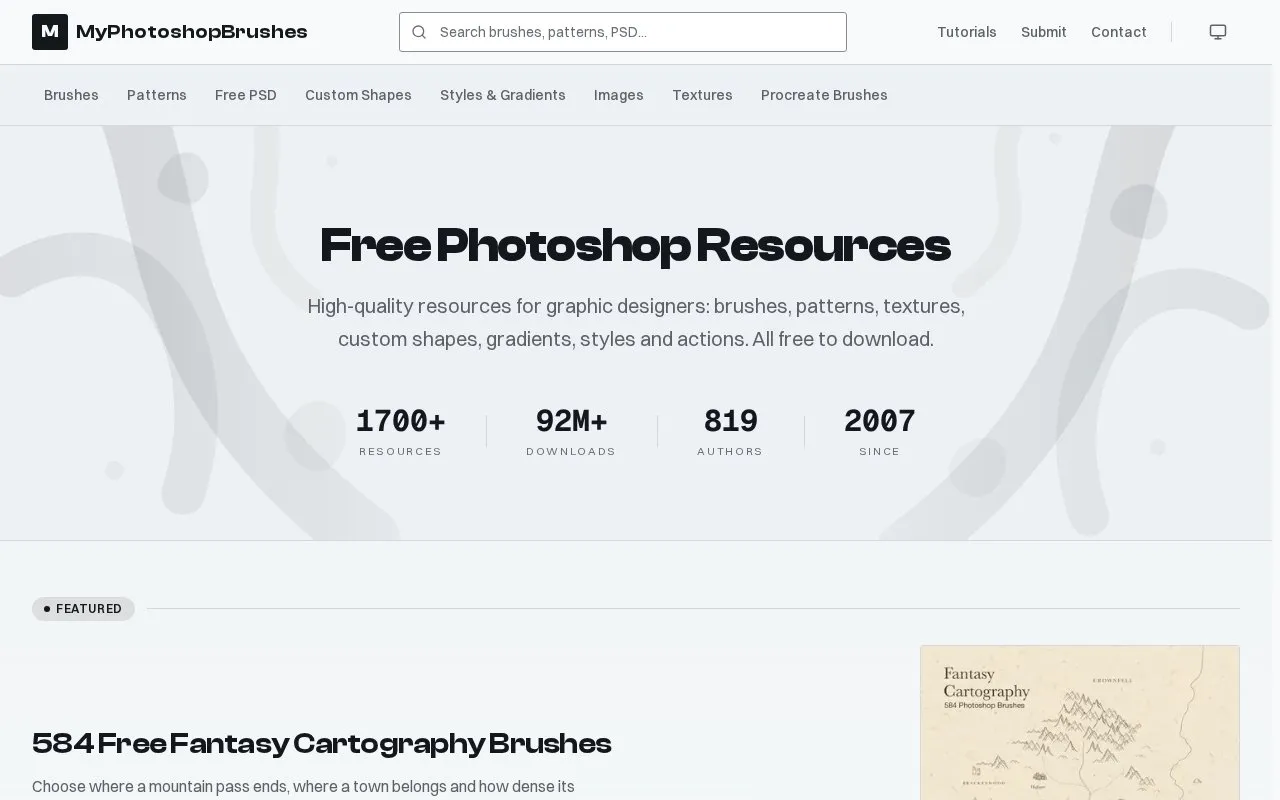Click the 92M+ downloads stat
Viewport: 1280px width, 800px height.
point(571,432)
